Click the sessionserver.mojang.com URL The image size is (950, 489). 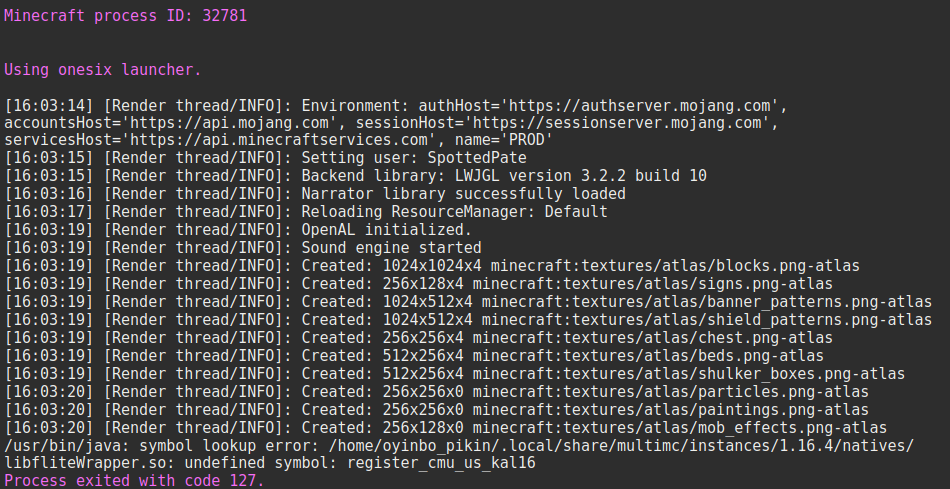pos(640,123)
